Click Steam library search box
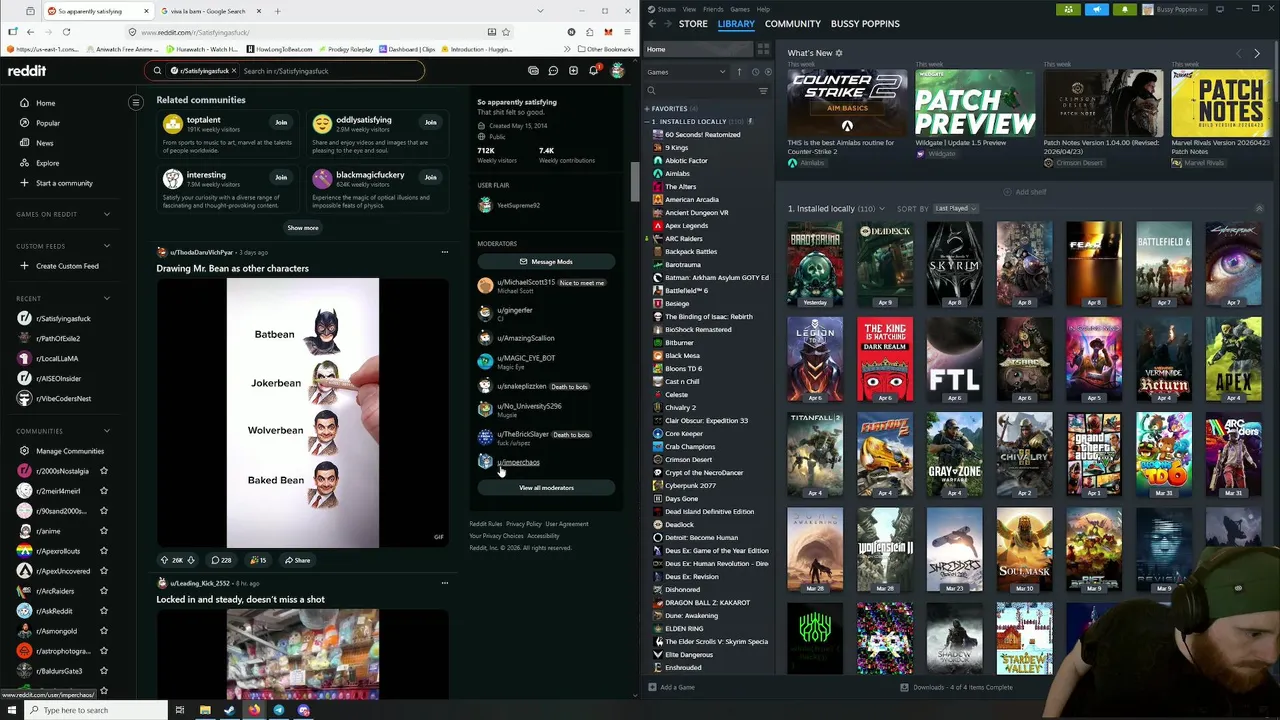 (699, 91)
